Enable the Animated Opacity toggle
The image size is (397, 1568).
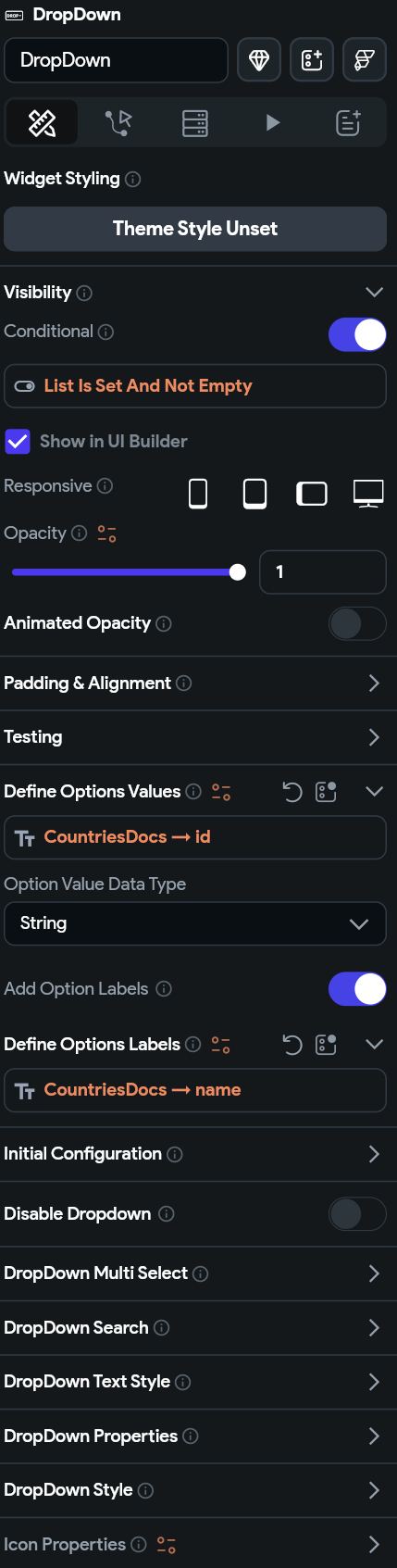point(357,623)
